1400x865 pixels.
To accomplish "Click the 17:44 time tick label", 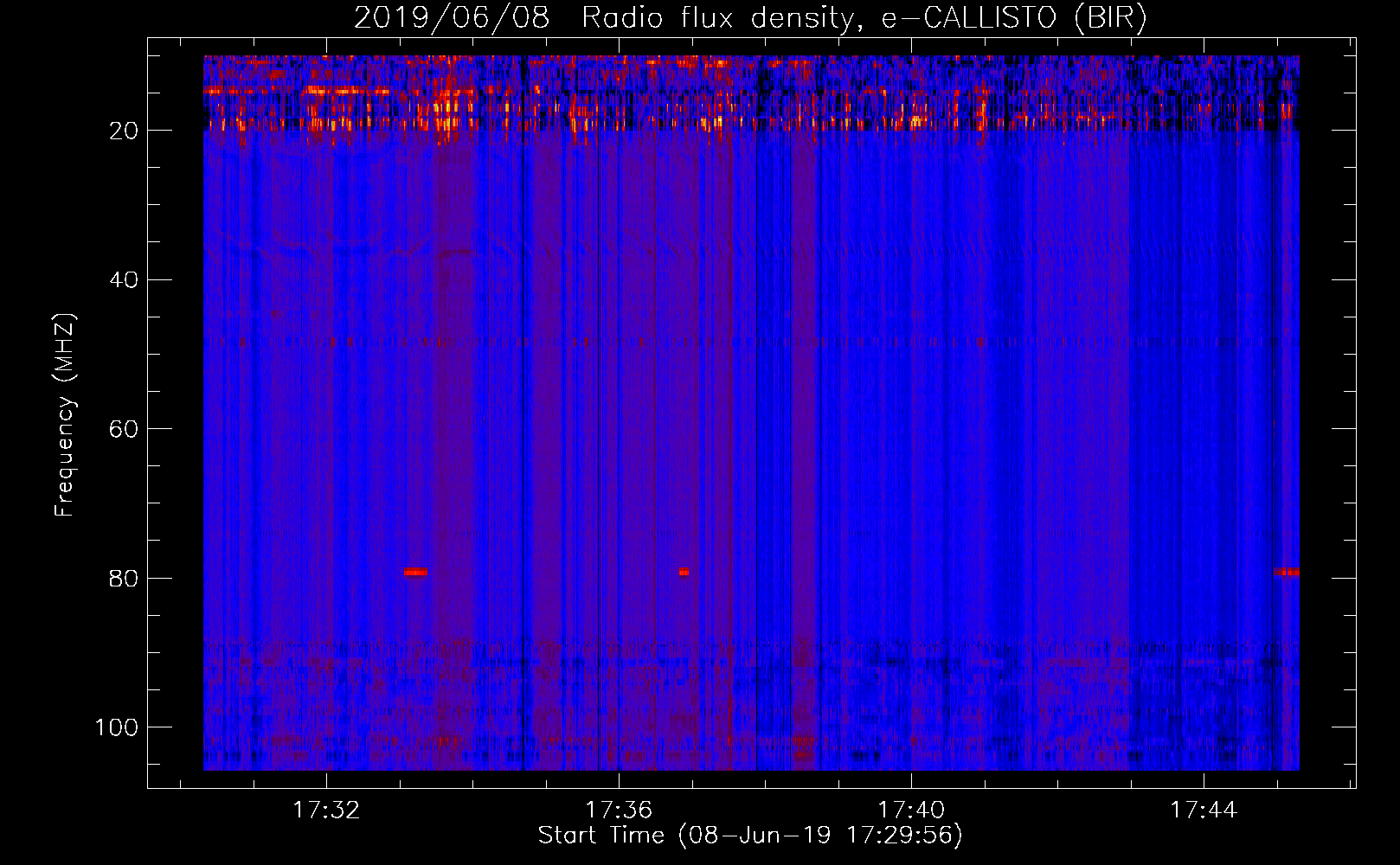I will pos(1204,811).
